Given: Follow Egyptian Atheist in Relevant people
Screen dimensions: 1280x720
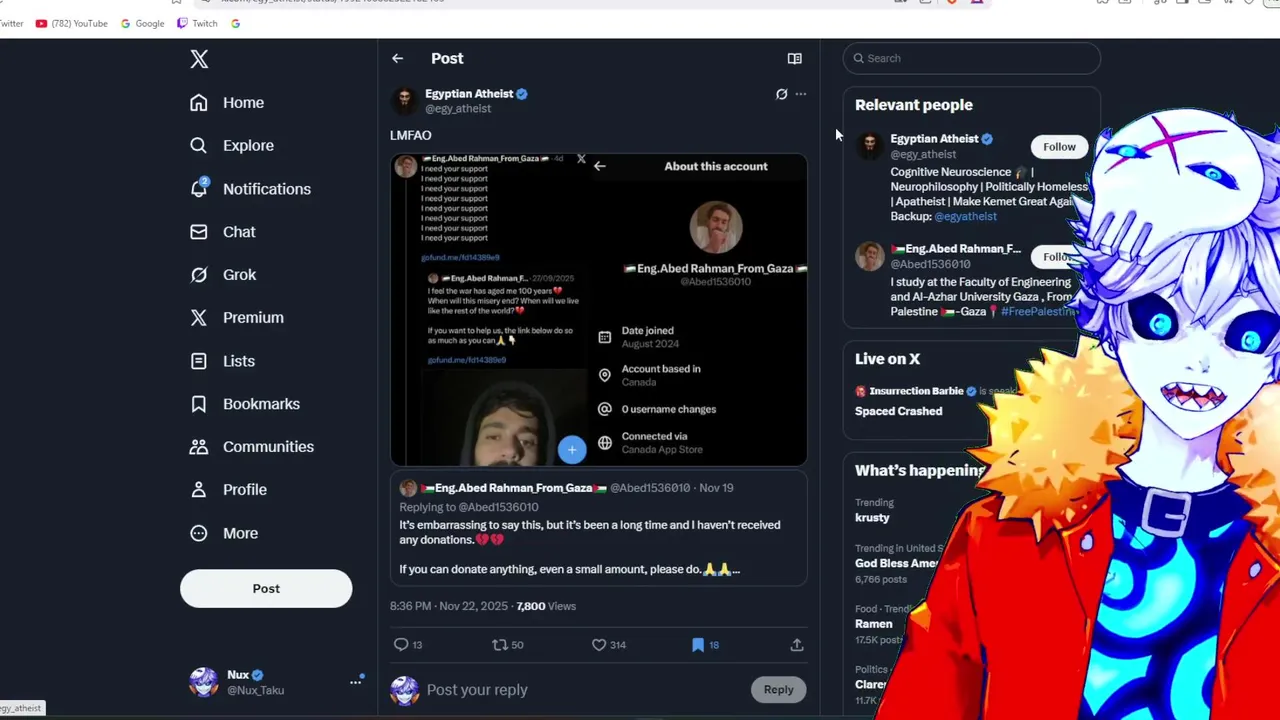Looking at the screenshot, I should [1059, 147].
